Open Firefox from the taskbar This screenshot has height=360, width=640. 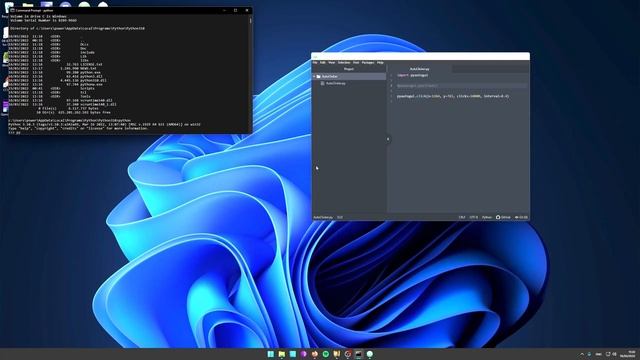[x=315, y=354]
